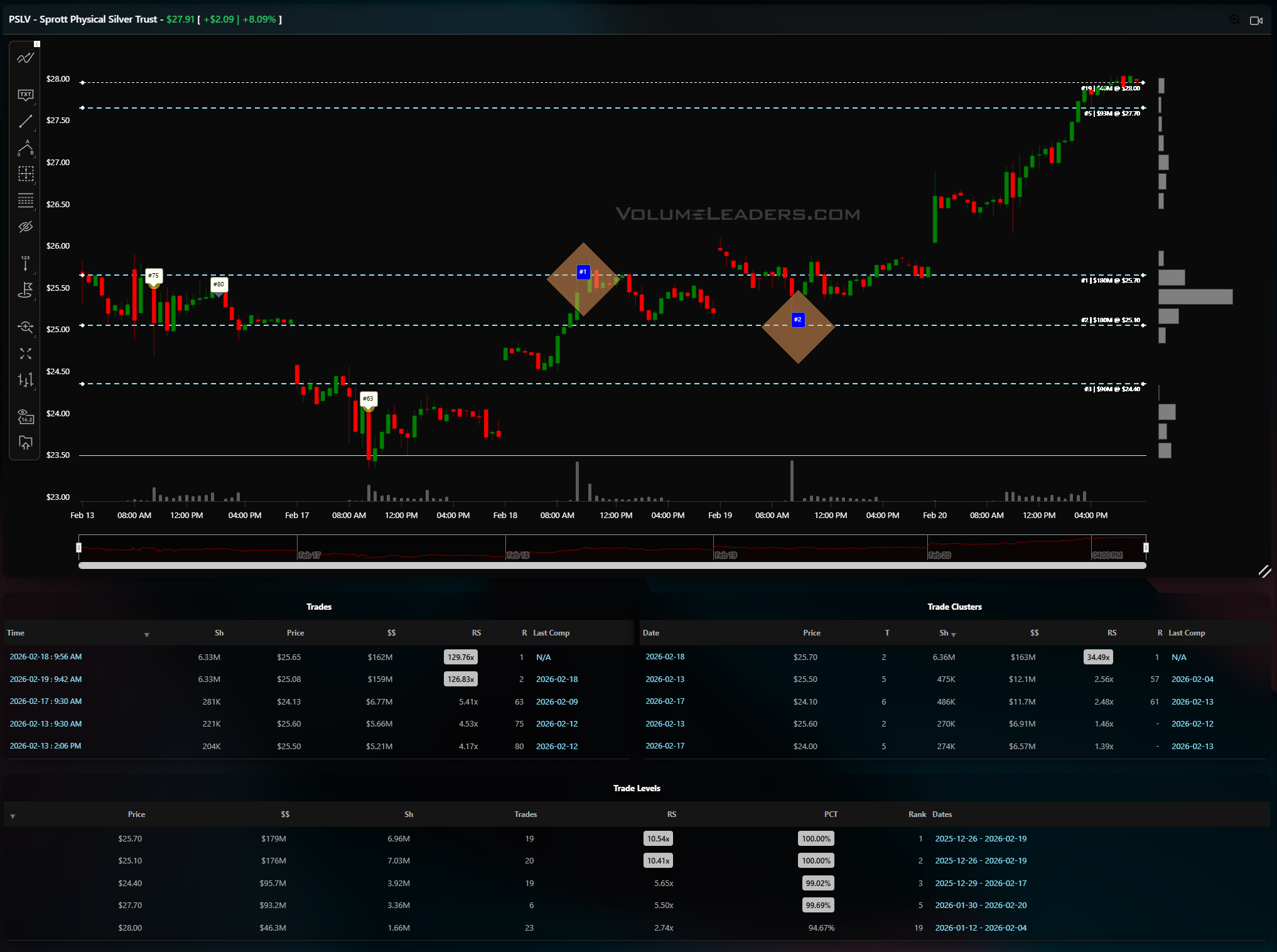Click the Sh sort arrow in Trade Clusters
1277x952 pixels.
pos(954,635)
